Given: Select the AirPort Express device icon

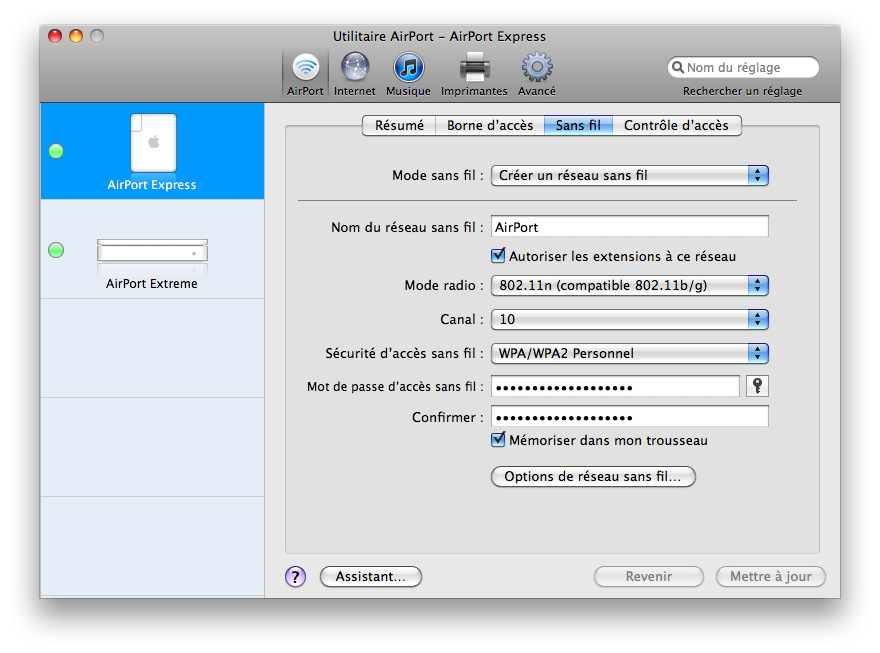Looking at the screenshot, I should point(153,142).
